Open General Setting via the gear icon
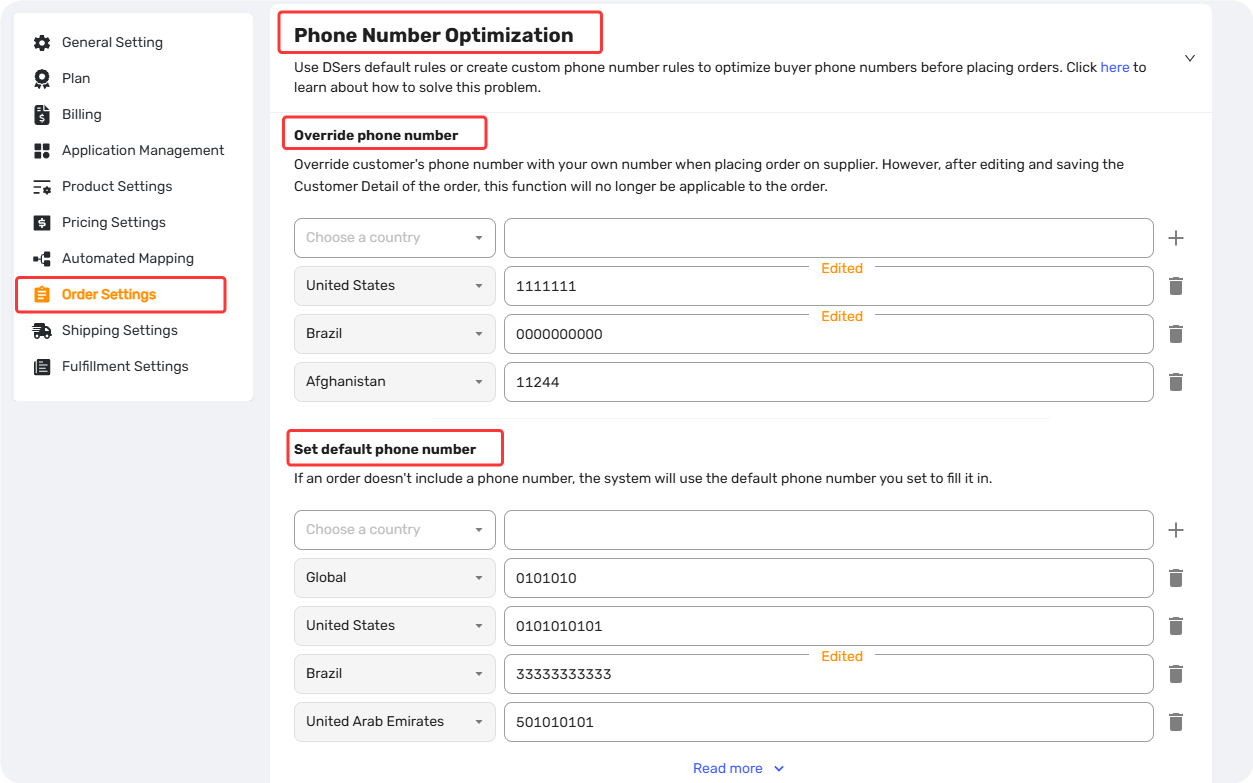 (x=42, y=43)
